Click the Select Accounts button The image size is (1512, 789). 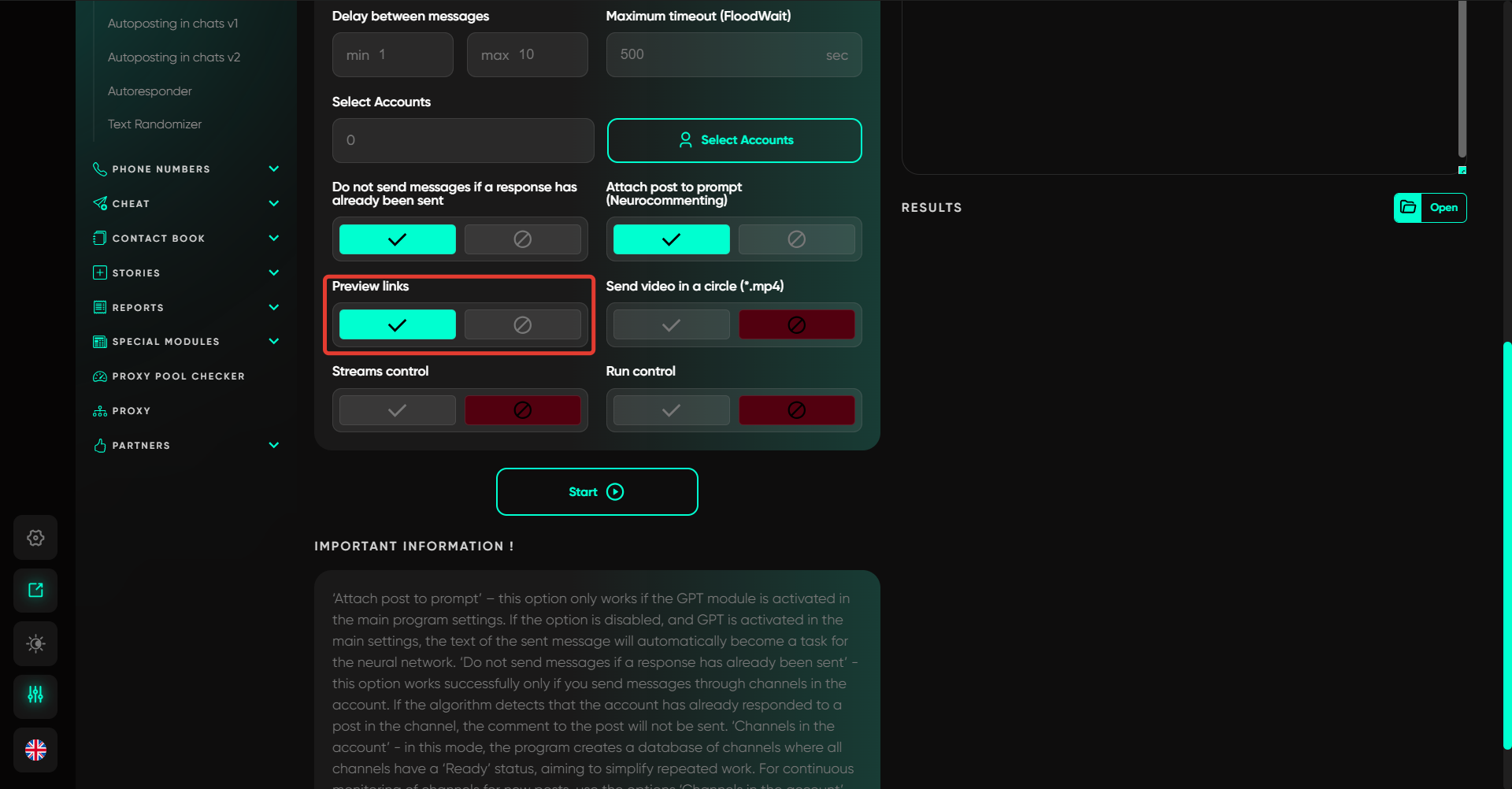734,140
